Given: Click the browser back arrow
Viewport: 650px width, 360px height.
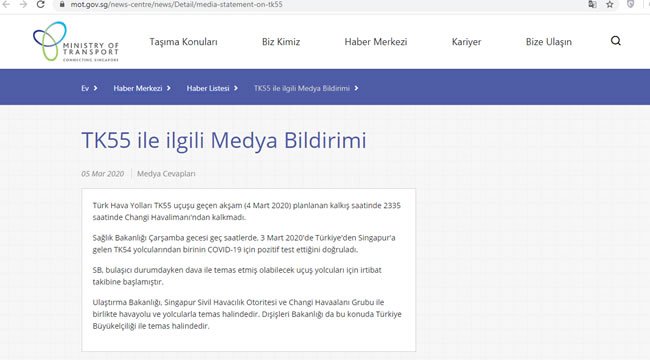Looking at the screenshot, I should (x=6, y=4).
